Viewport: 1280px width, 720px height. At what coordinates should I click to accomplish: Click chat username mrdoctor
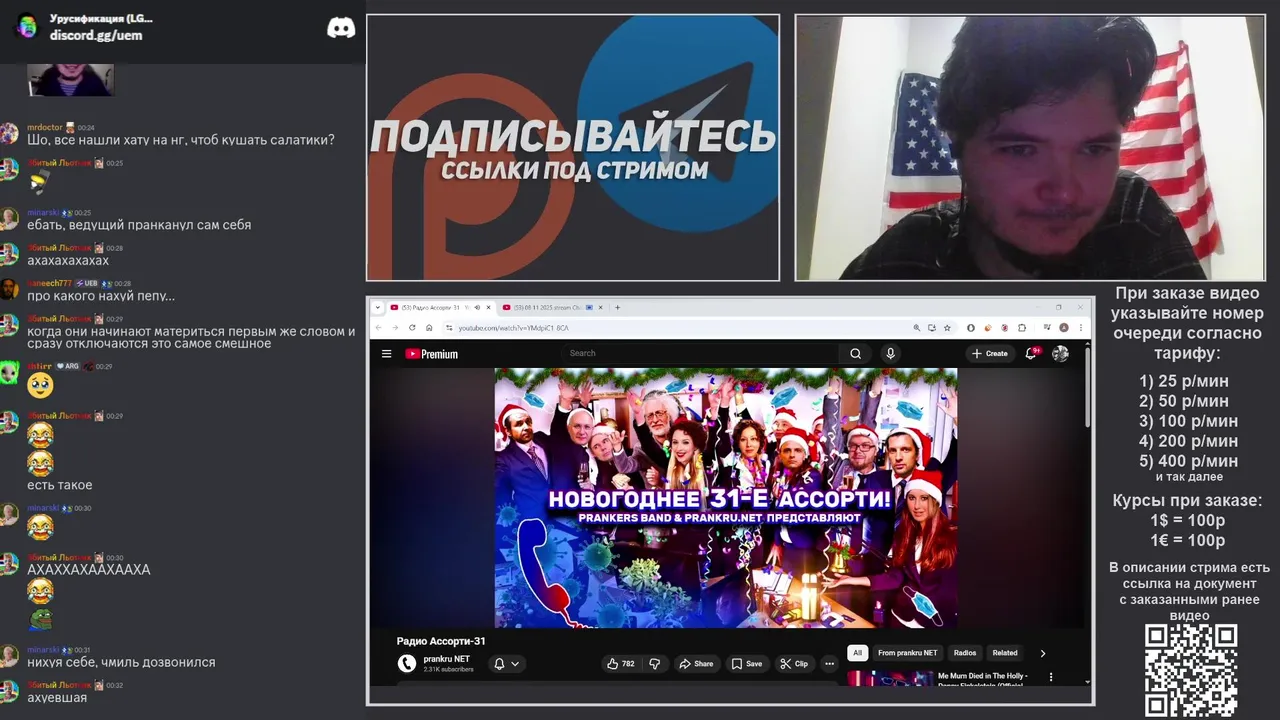(x=45, y=128)
